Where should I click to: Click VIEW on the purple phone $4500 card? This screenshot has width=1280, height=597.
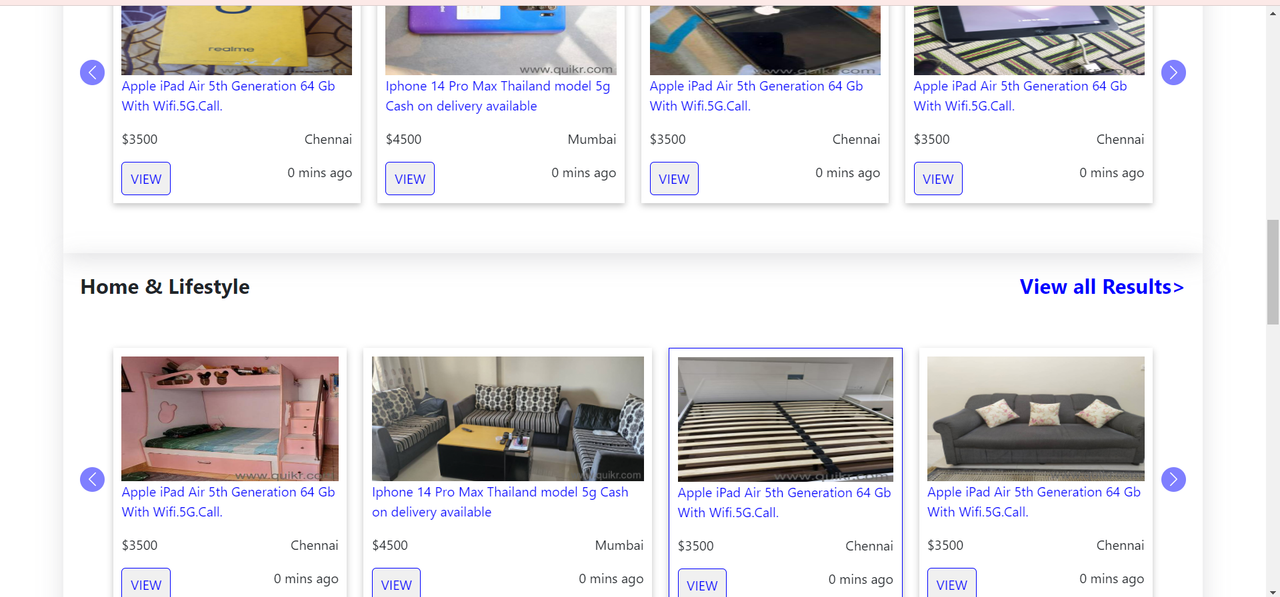pos(410,179)
